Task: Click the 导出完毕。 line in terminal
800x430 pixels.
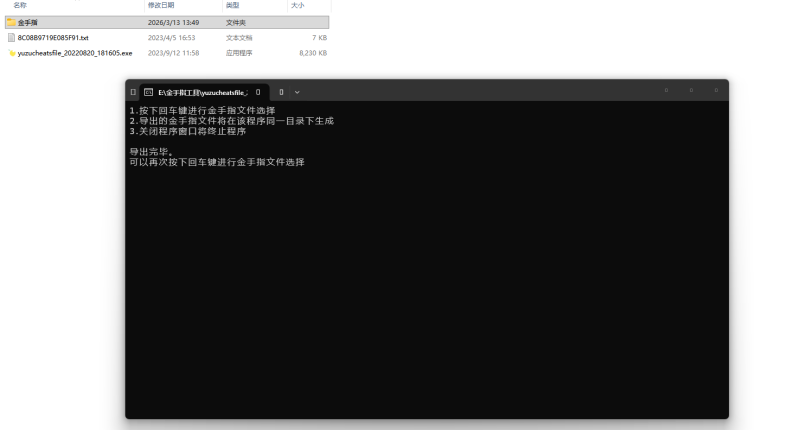Action: (x=151, y=151)
